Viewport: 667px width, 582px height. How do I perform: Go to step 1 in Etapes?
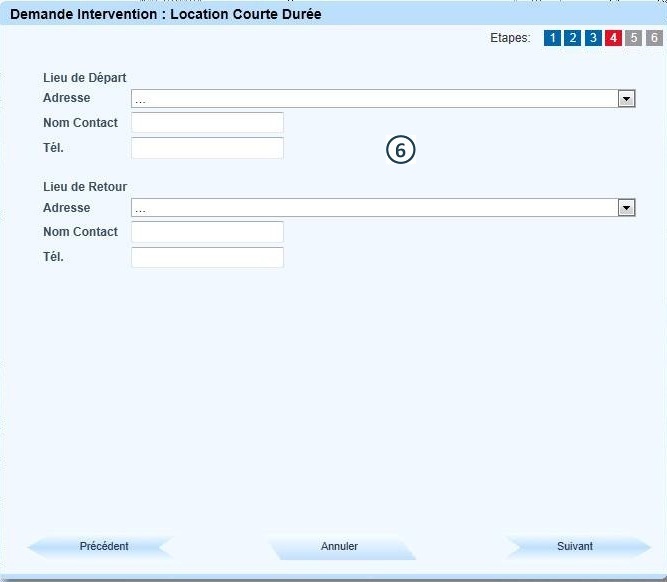[x=552, y=39]
